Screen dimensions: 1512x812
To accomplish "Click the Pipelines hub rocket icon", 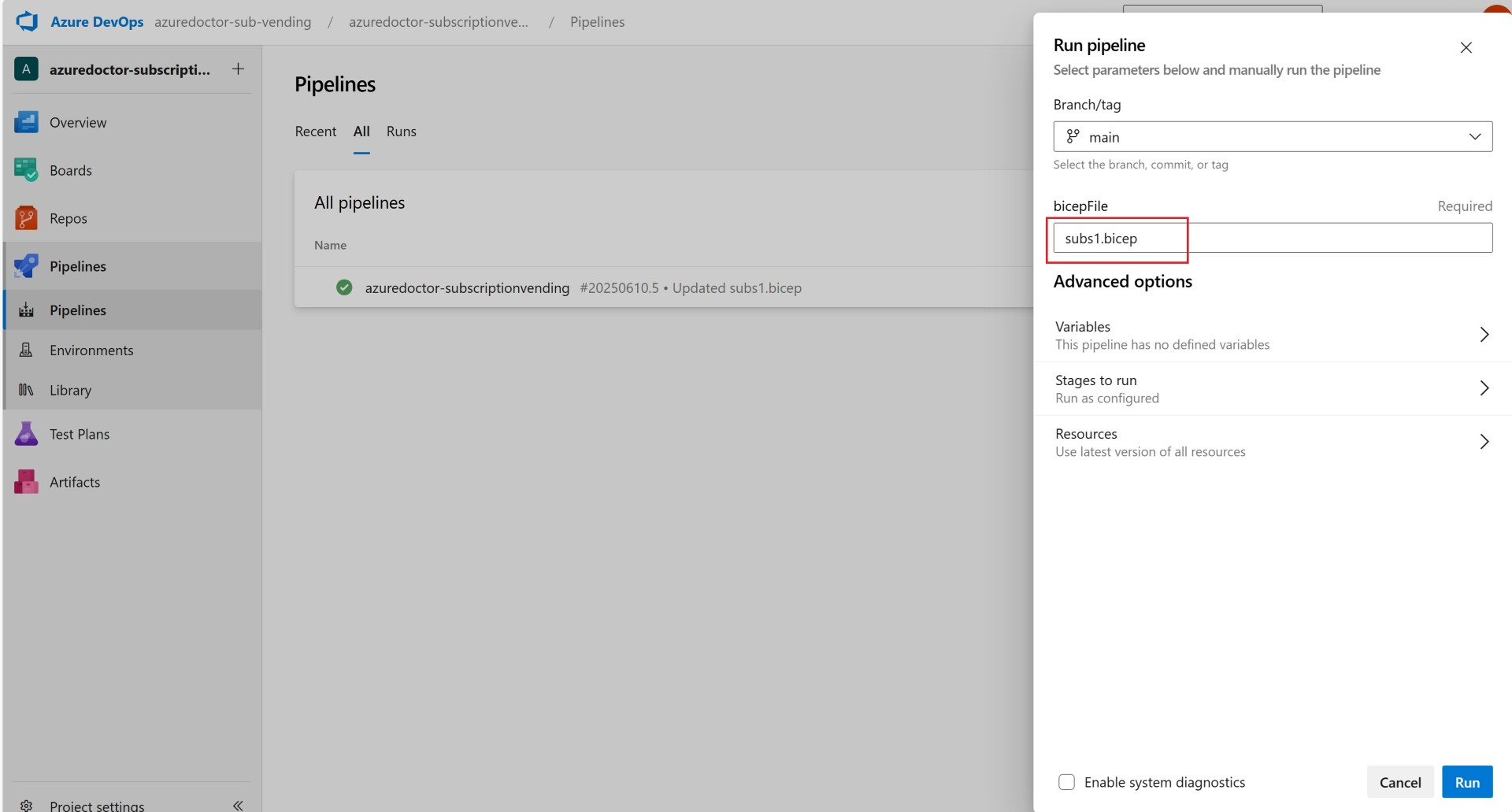I will click(26, 266).
